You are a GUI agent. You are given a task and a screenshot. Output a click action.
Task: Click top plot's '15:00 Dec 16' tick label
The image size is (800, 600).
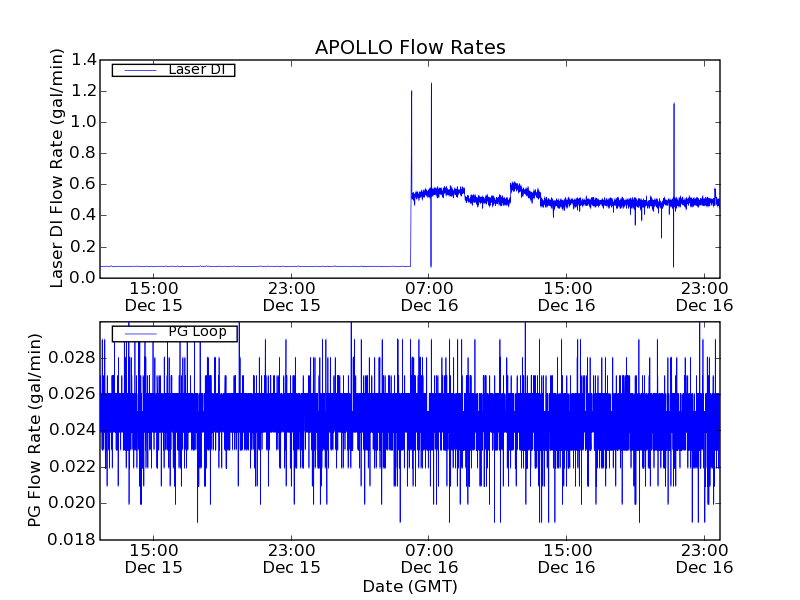tap(567, 297)
